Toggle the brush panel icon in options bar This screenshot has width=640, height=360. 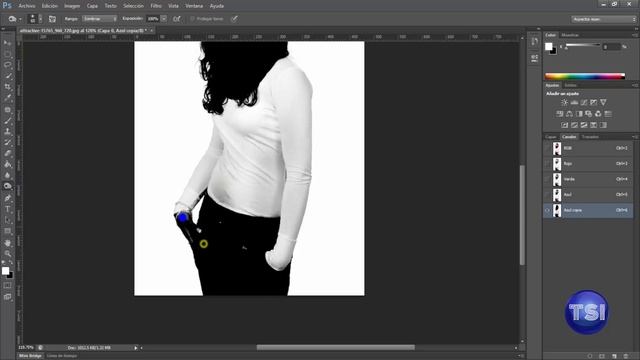tap(52, 19)
